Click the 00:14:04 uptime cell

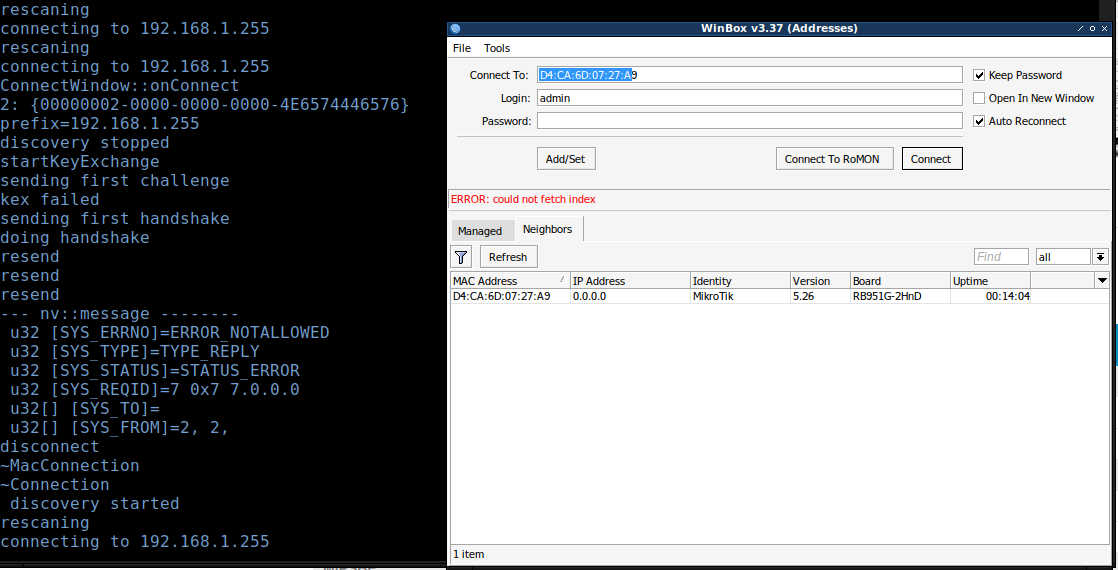pyautogui.click(x=990, y=296)
